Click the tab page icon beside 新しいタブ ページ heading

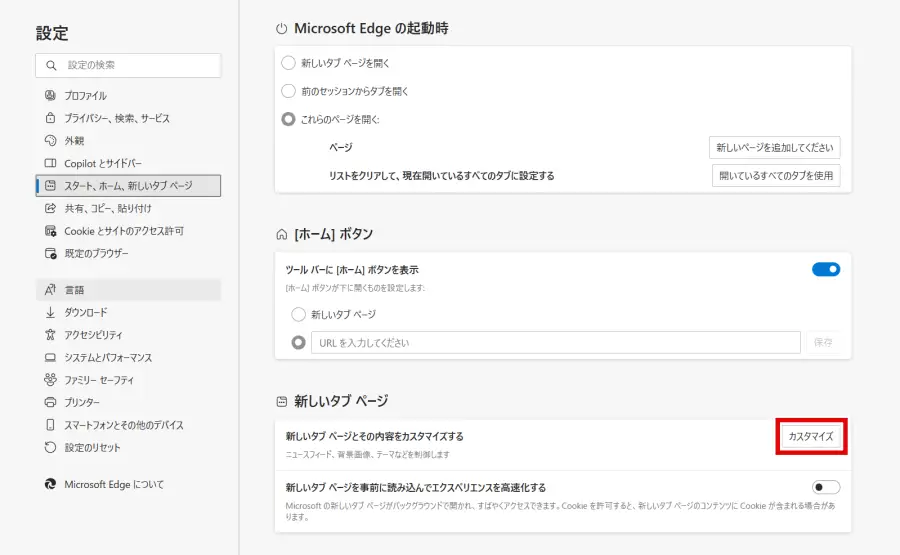[281, 401]
